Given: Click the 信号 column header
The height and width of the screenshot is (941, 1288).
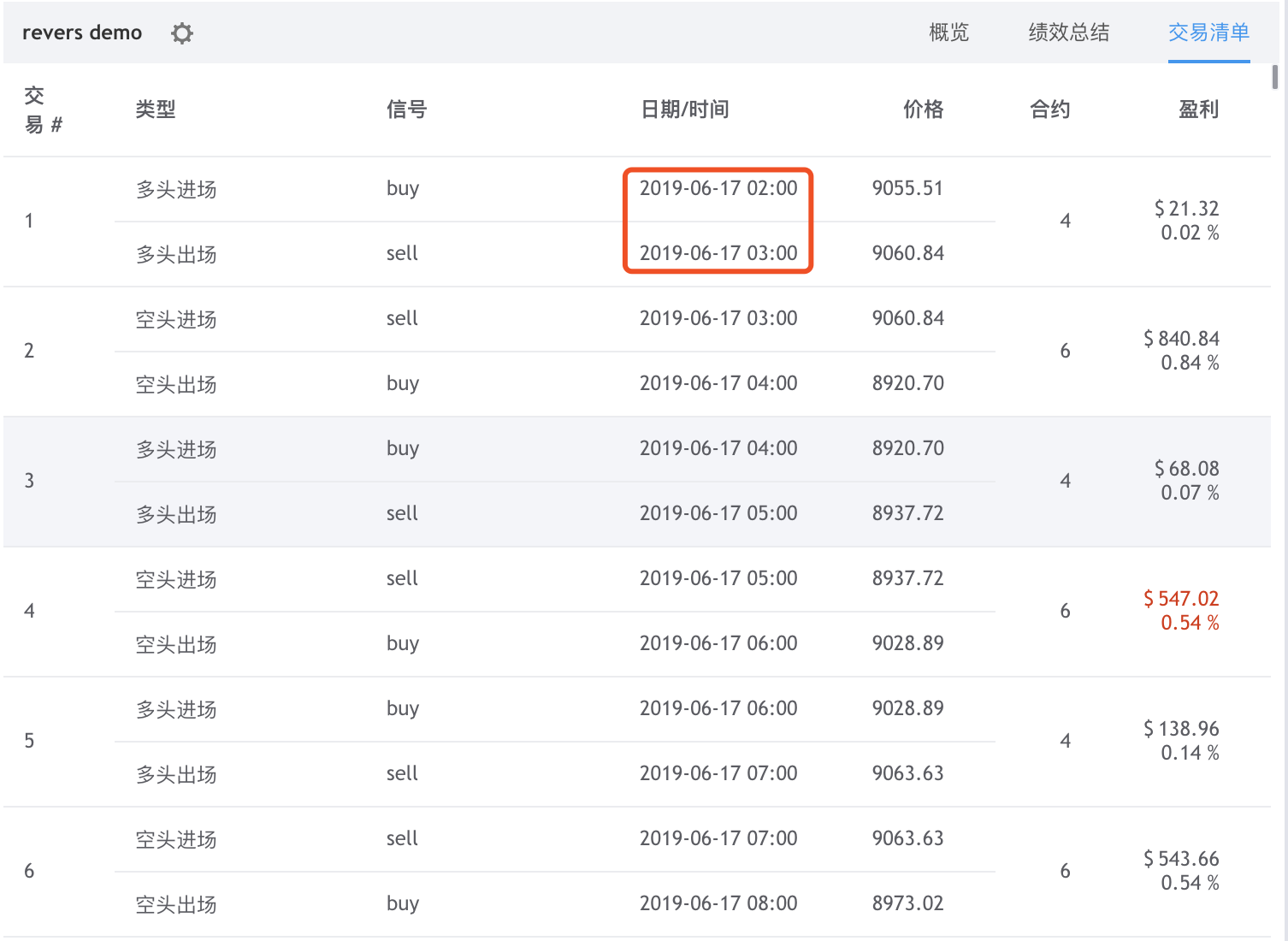Looking at the screenshot, I should [x=406, y=109].
